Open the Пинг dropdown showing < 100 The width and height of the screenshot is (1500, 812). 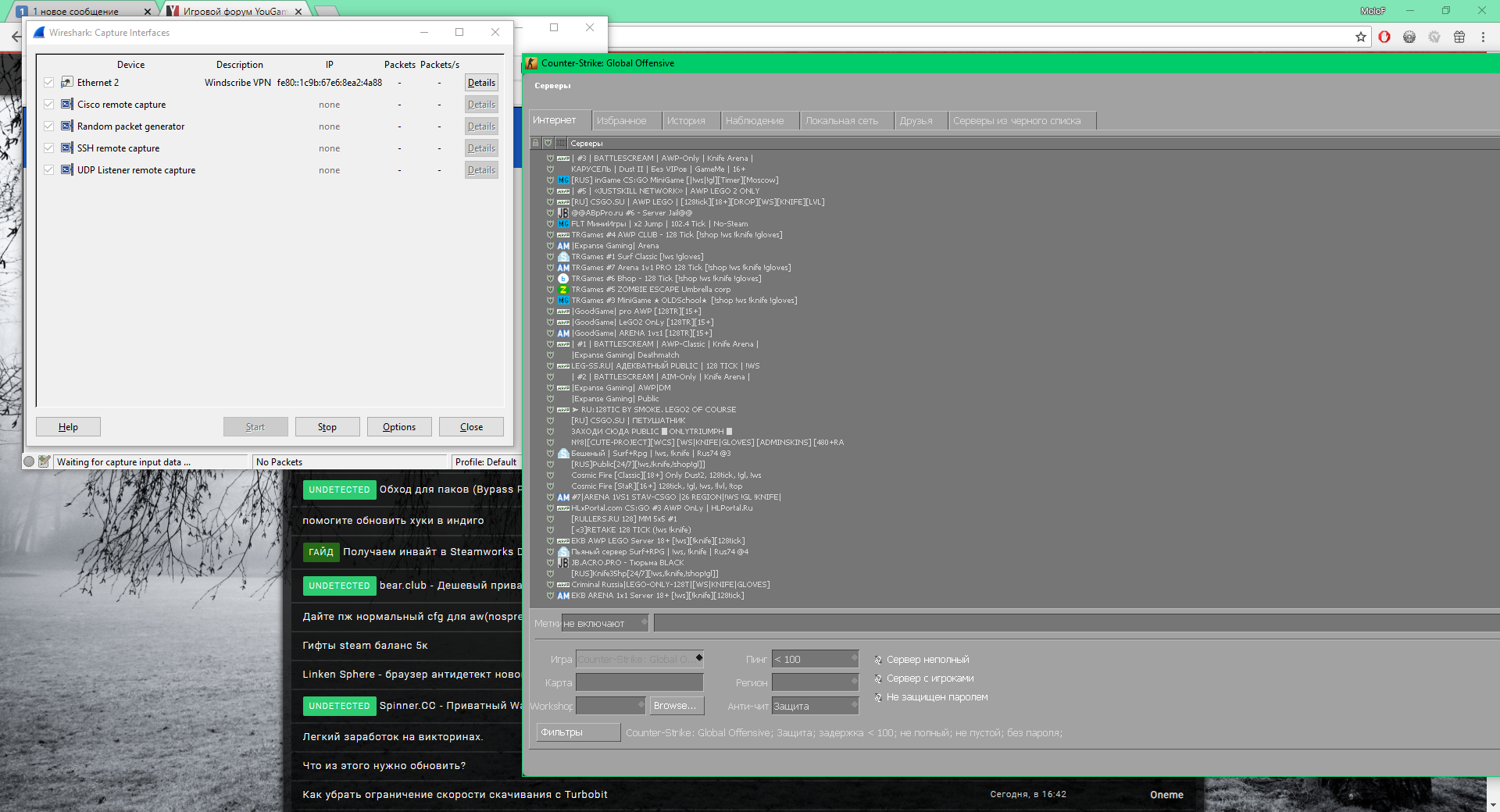[x=815, y=660]
